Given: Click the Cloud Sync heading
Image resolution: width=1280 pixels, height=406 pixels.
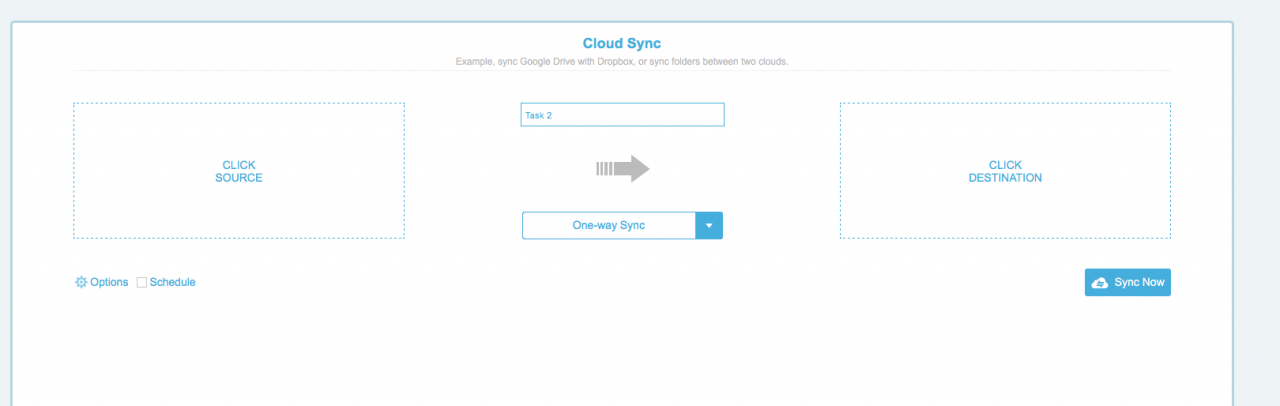Looking at the screenshot, I should pos(622,43).
